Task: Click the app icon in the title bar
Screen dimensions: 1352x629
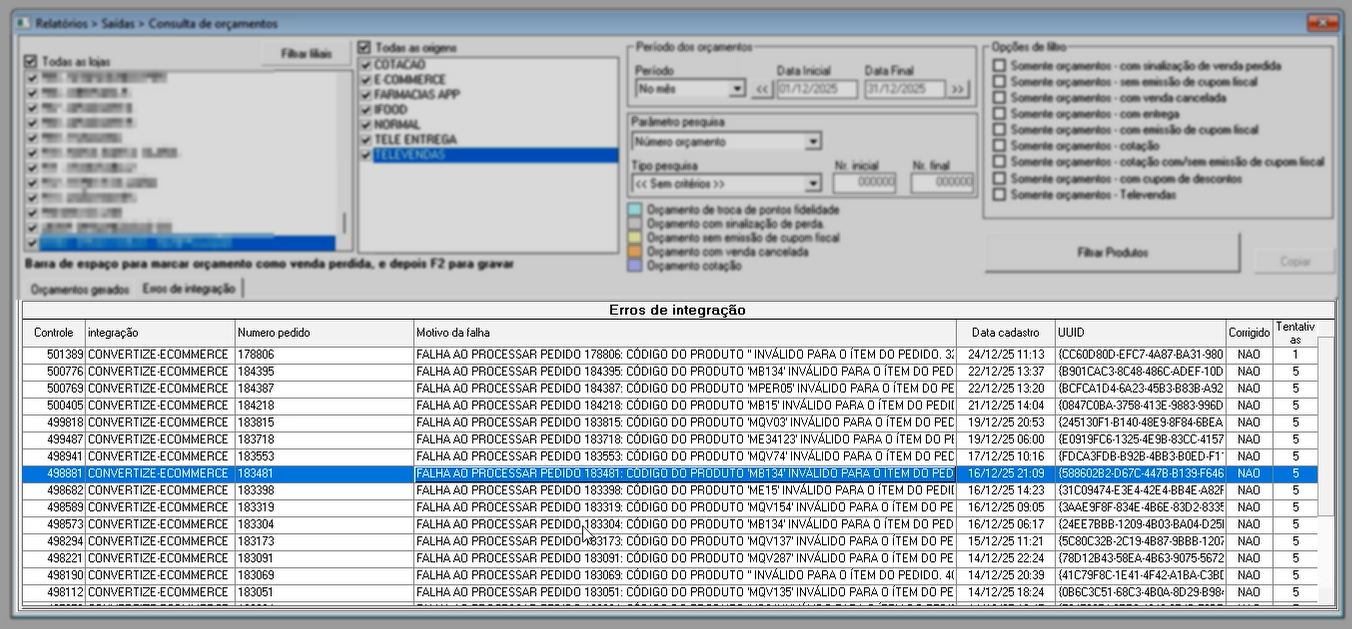Action: tap(24, 23)
